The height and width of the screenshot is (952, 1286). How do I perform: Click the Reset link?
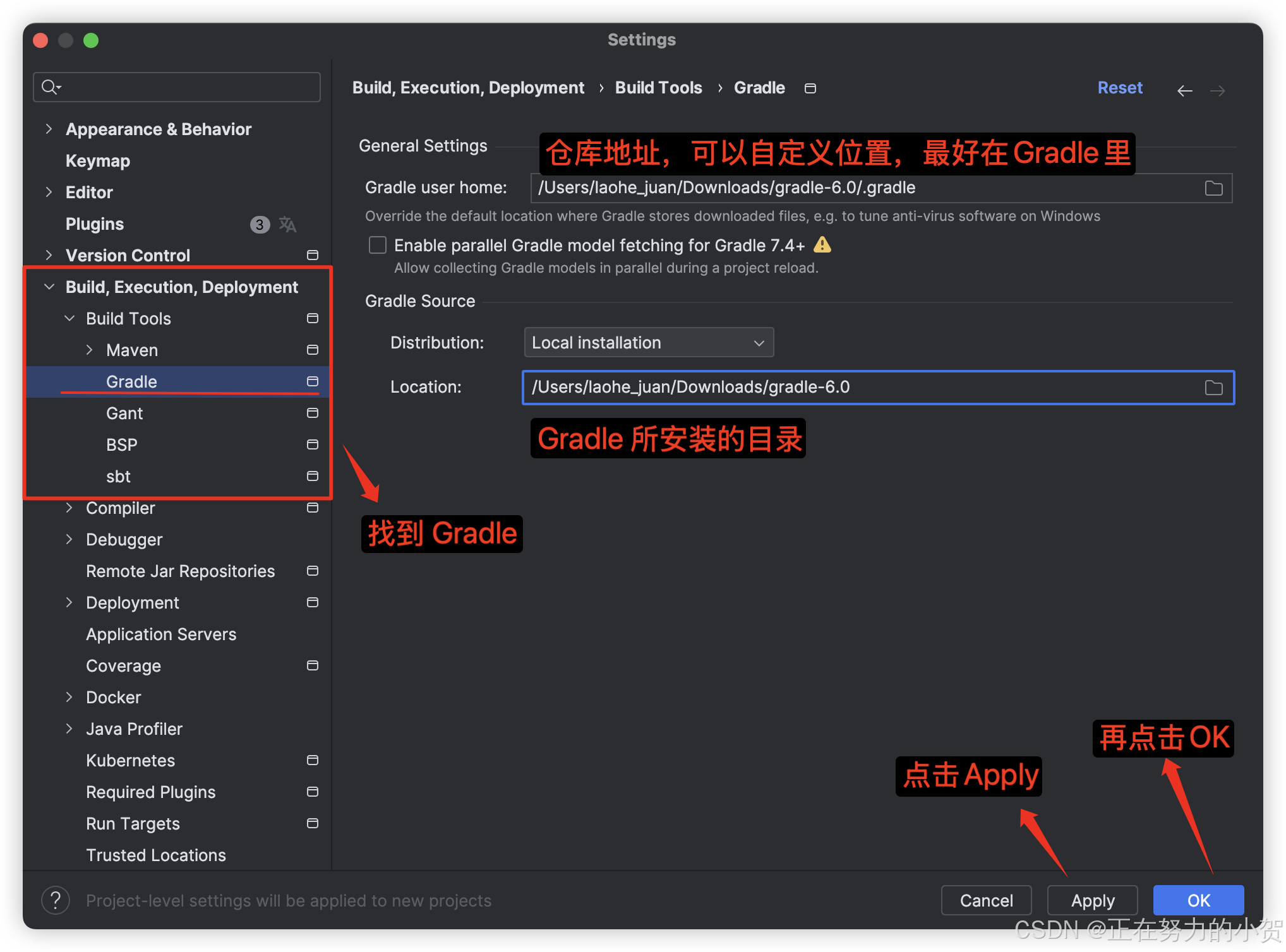point(1119,88)
